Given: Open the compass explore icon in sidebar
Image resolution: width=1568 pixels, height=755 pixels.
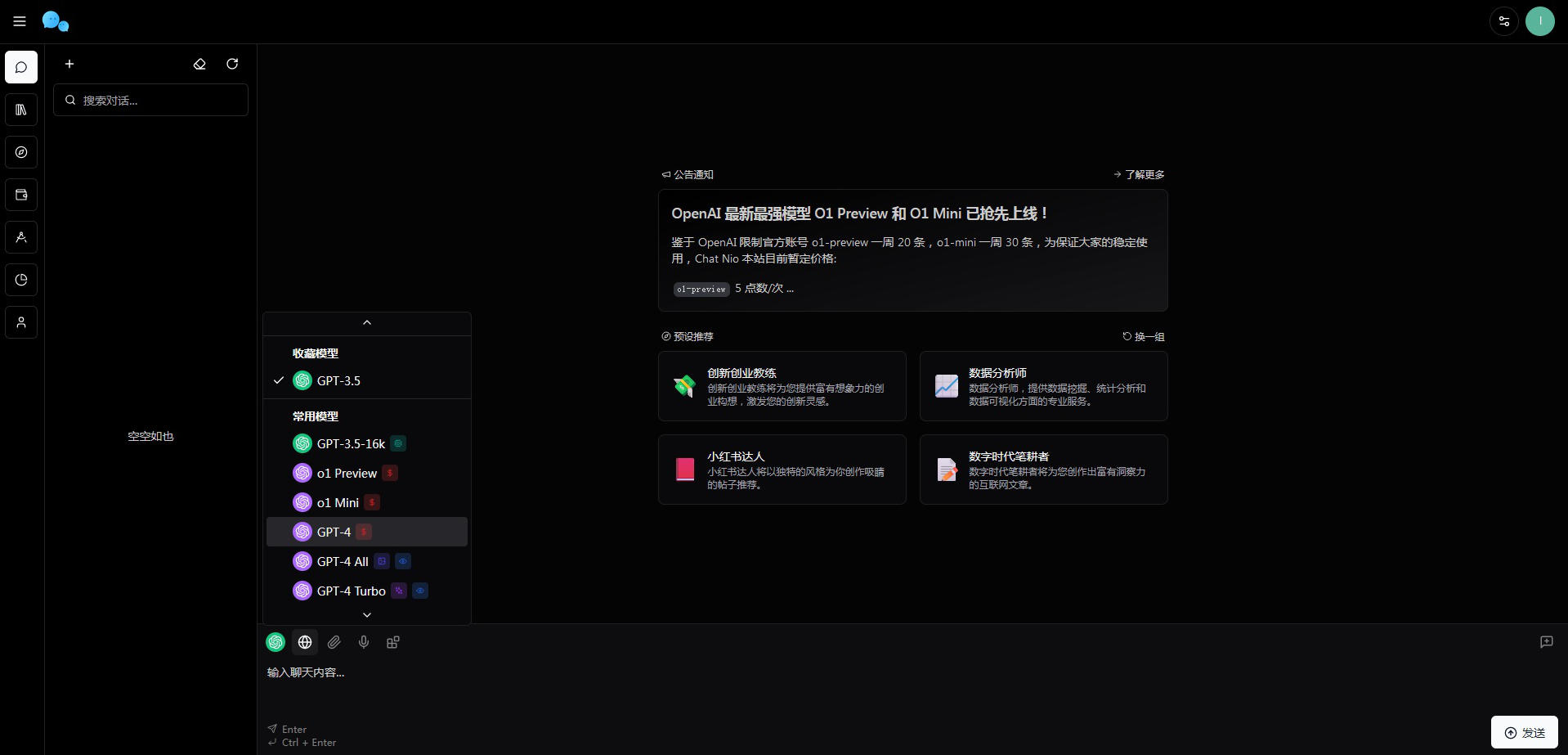Looking at the screenshot, I should pyautogui.click(x=21, y=152).
